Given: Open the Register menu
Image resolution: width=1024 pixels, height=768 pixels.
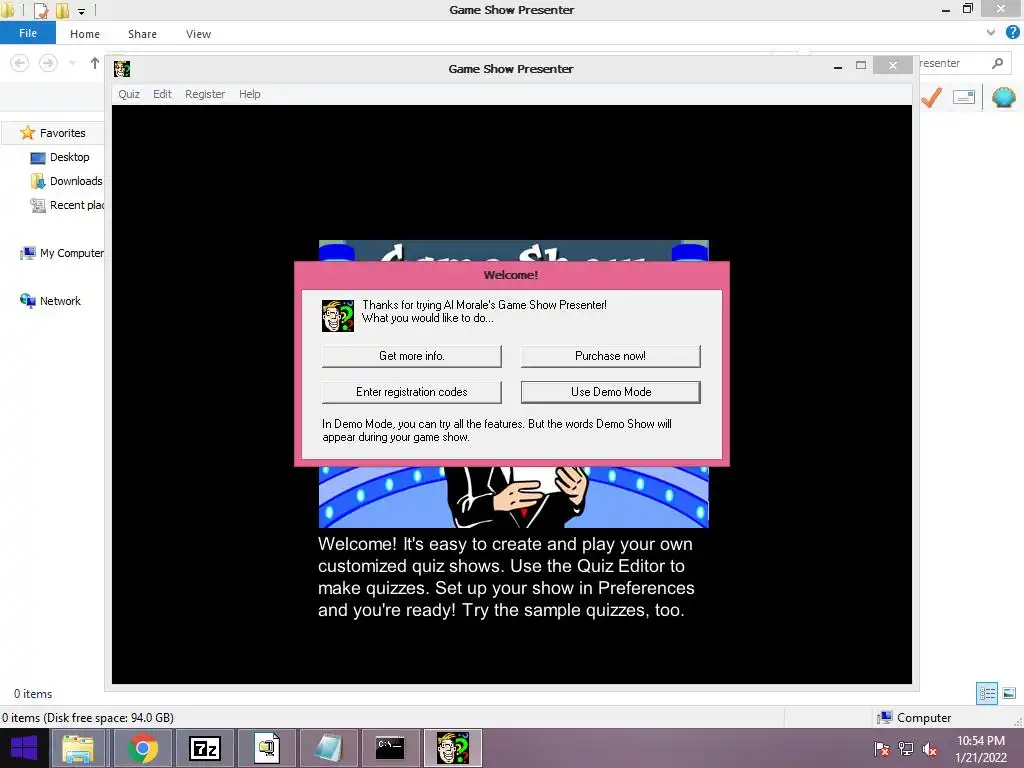Looking at the screenshot, I should point(205,94).
